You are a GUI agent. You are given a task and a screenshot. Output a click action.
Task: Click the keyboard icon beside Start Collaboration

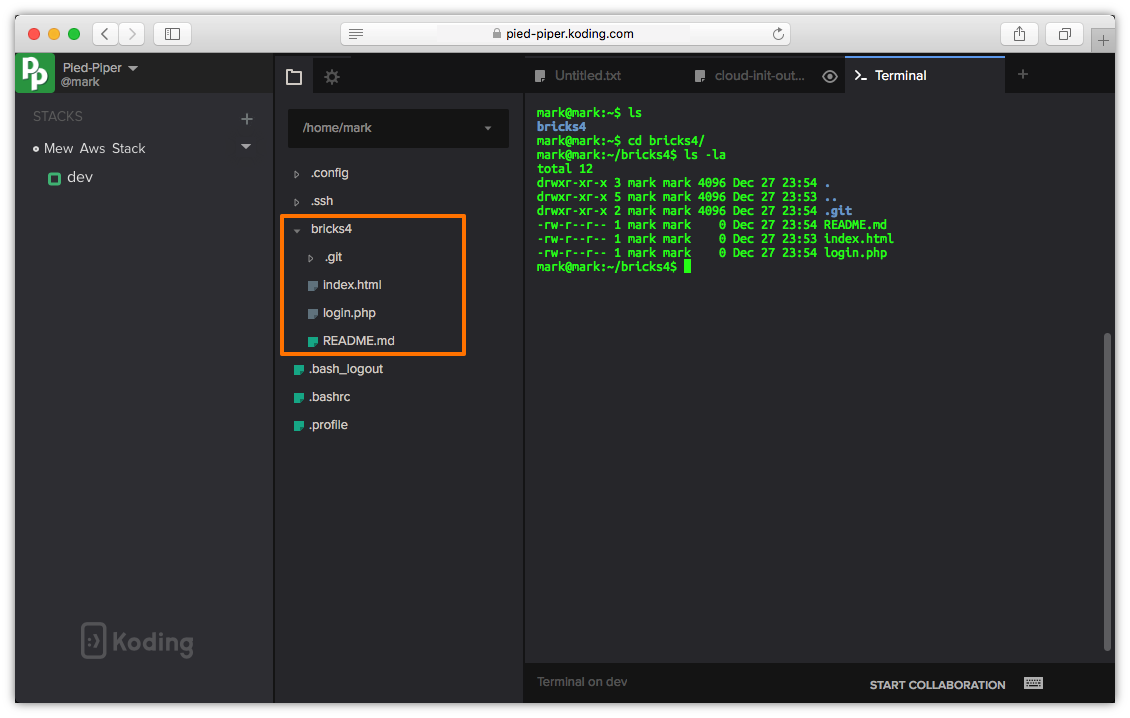[1033, 683]
